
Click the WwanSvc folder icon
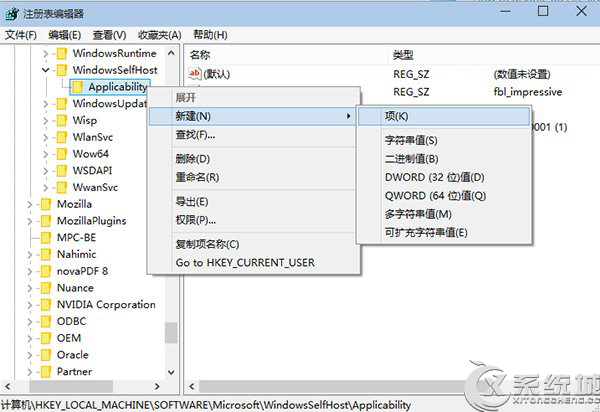(61, 187)
